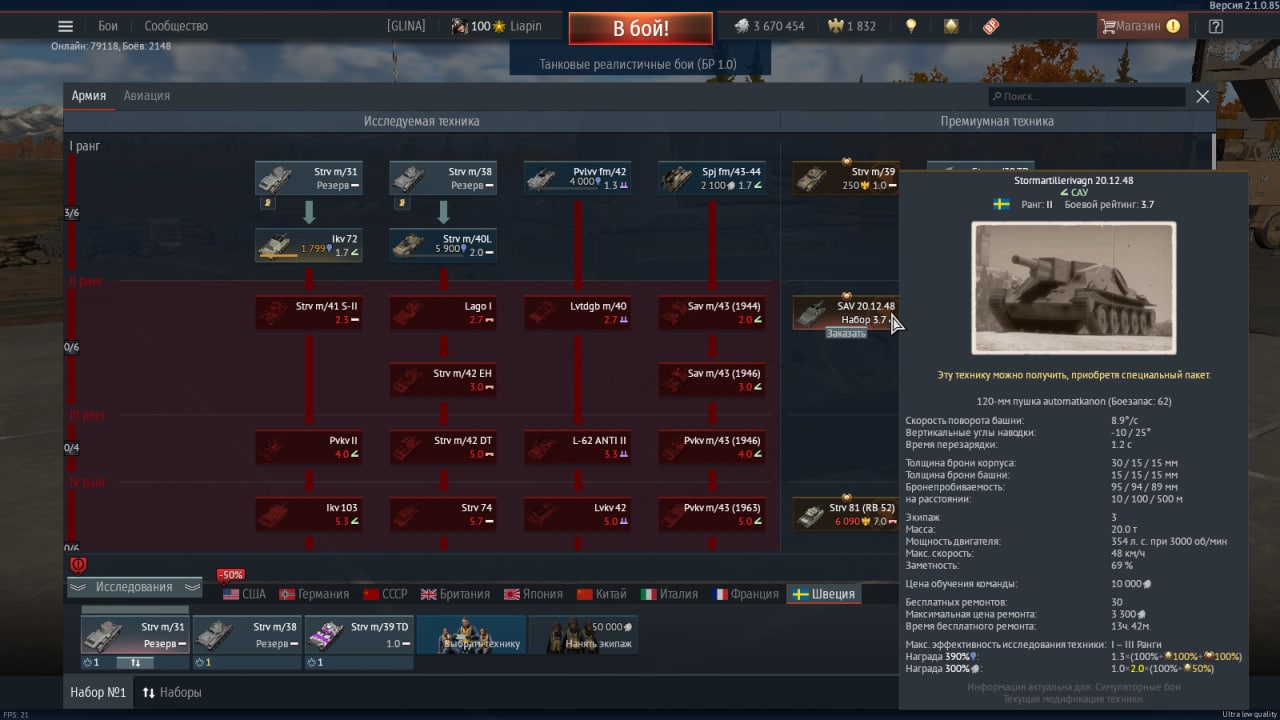Select locked Strv m/42 DT
The height and width of the screenshot is (720, 1280).
[x=443, y=447]
